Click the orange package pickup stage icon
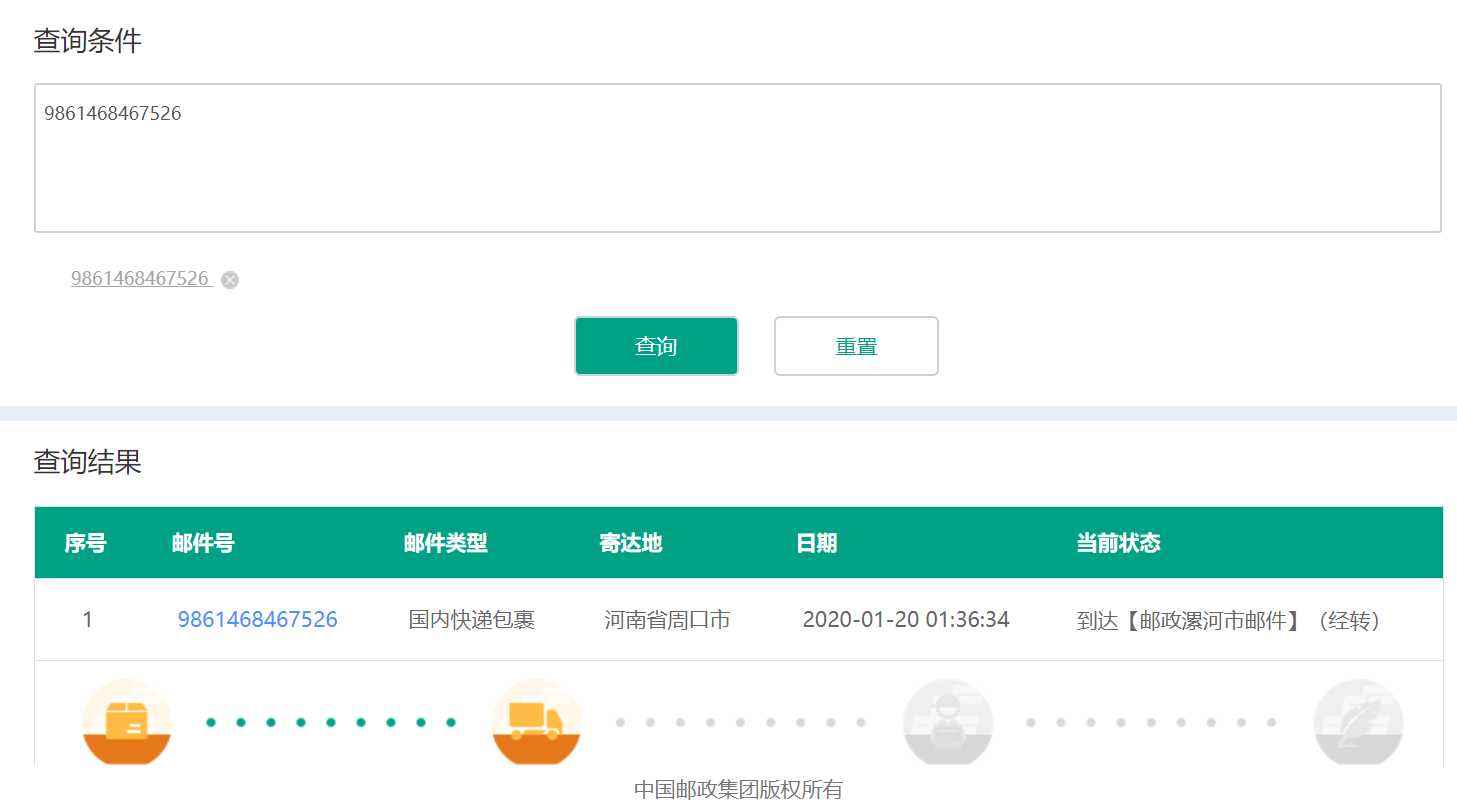Viewport: 1457px width, 808px height. pyautogui.click(x=127, y=722)
